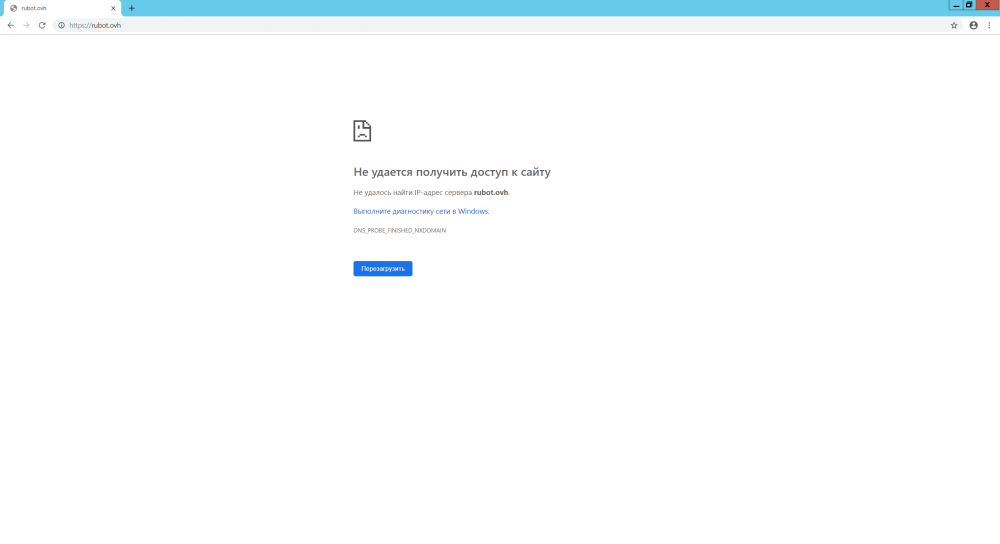The image size is (1000, 544).
Task: Close the Chrome window with red X
Action: (x=987, y=5)
